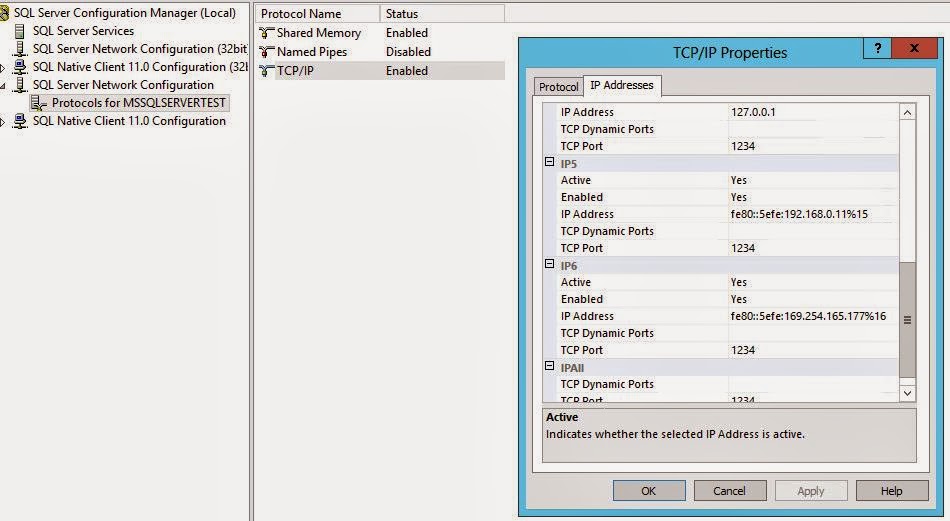Click the IP6 Enabled value Yes
Viewport: 950px width, 521px height.
pos(739,299)
